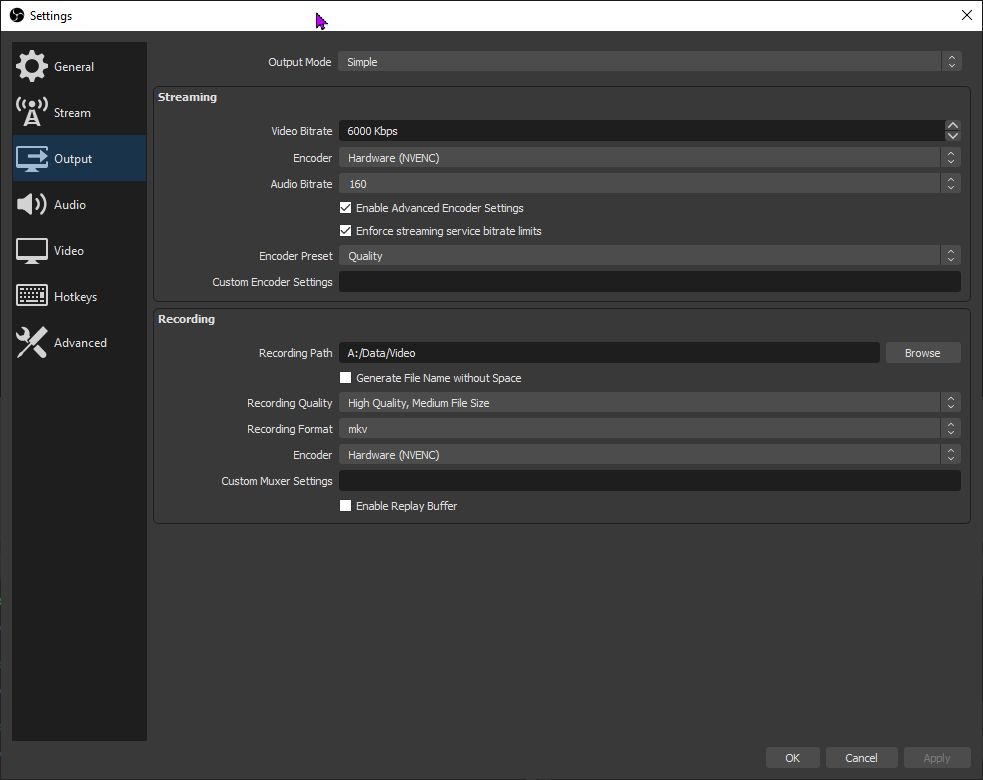Viewport: 983px width, 780px height.
Task: Open the Output Mode dropdown
Action: (648, 62)
